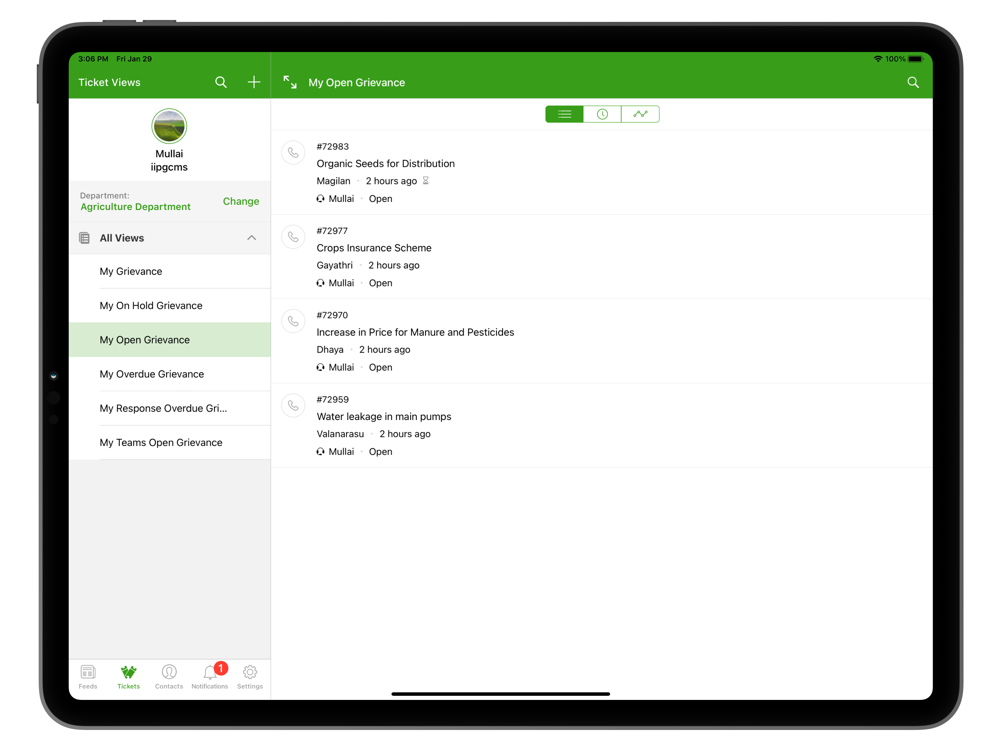Image resolution: width=1000 pixels, height=750 pixels.
Task: Select My Grievance view
Action: pos(170,272)
